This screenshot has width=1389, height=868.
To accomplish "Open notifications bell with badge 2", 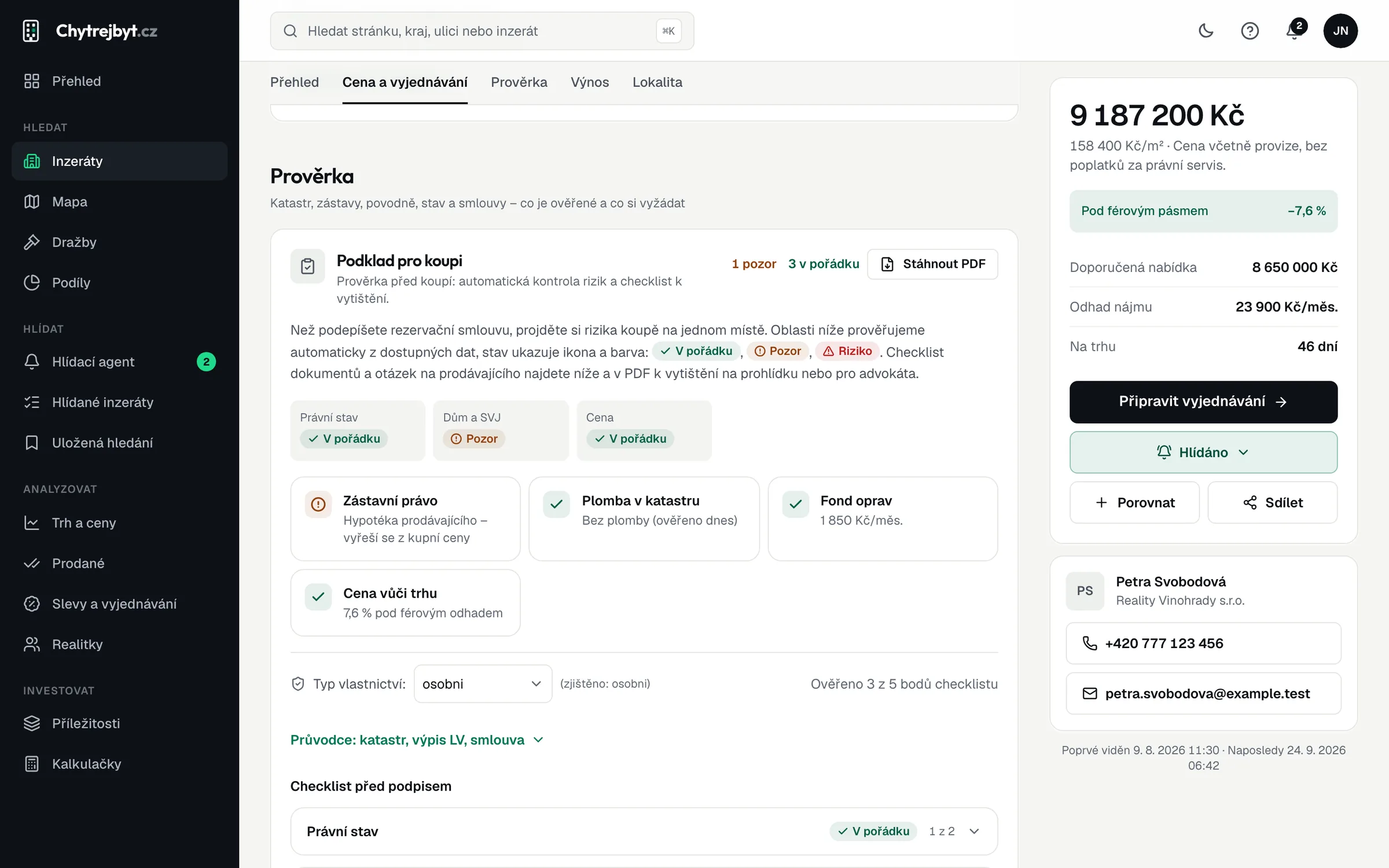I will point(1294,31).
